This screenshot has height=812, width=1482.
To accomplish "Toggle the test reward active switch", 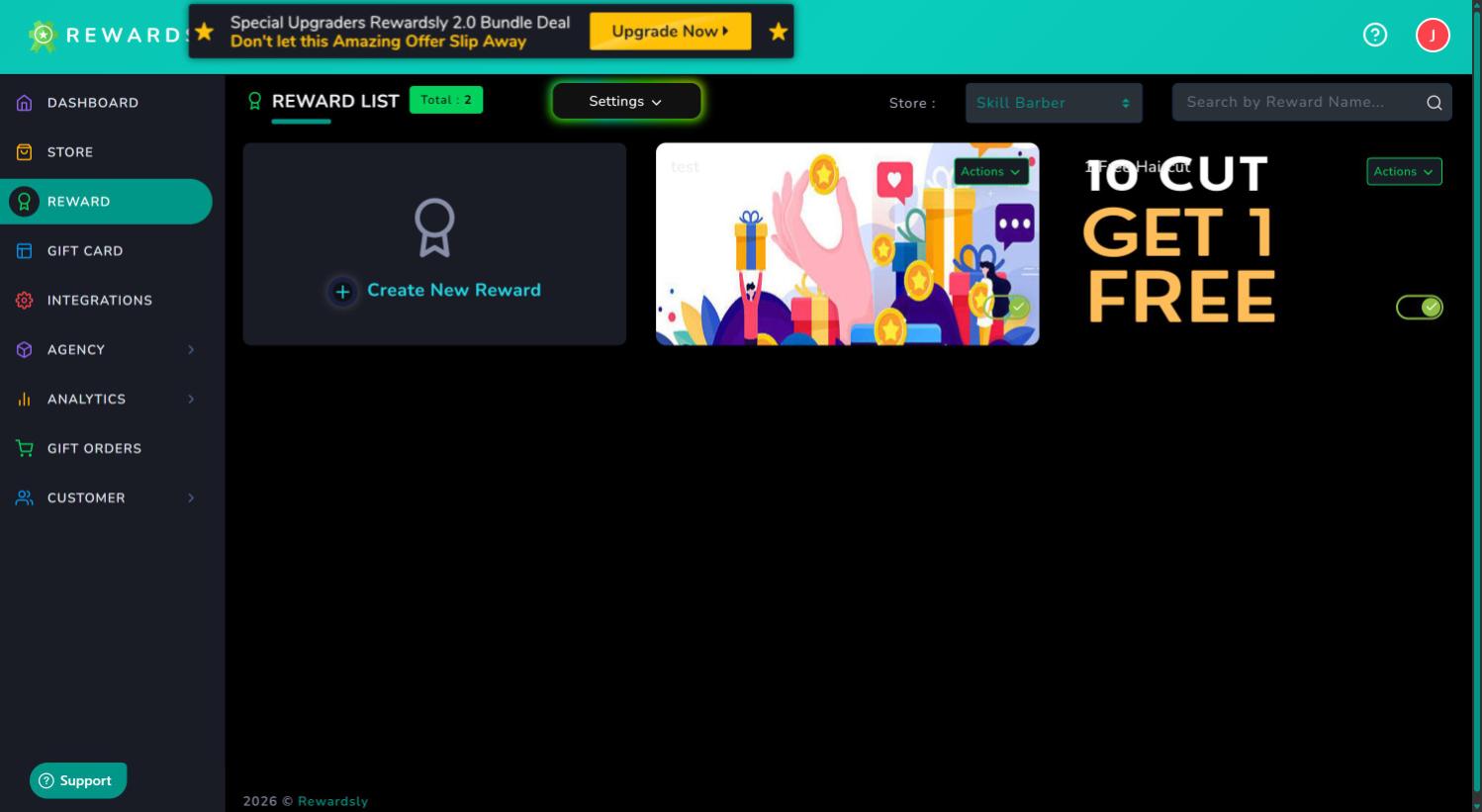I will click(1006, 307).
